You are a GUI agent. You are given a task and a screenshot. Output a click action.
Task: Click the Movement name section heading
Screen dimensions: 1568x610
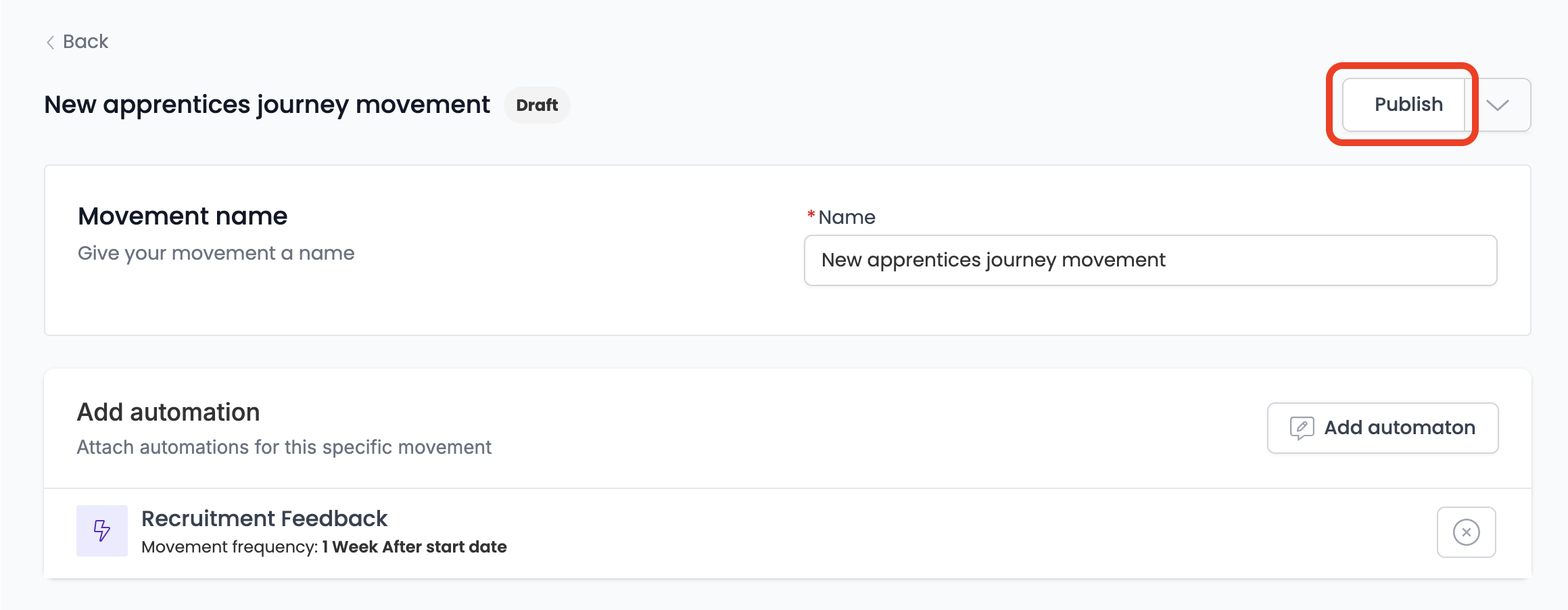click(183, 216)
